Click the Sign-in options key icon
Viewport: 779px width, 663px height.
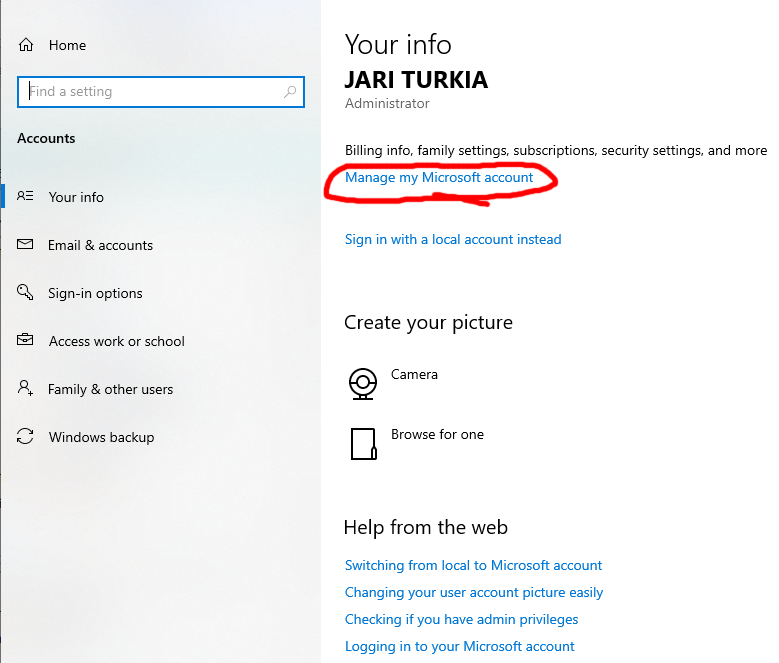26,293
